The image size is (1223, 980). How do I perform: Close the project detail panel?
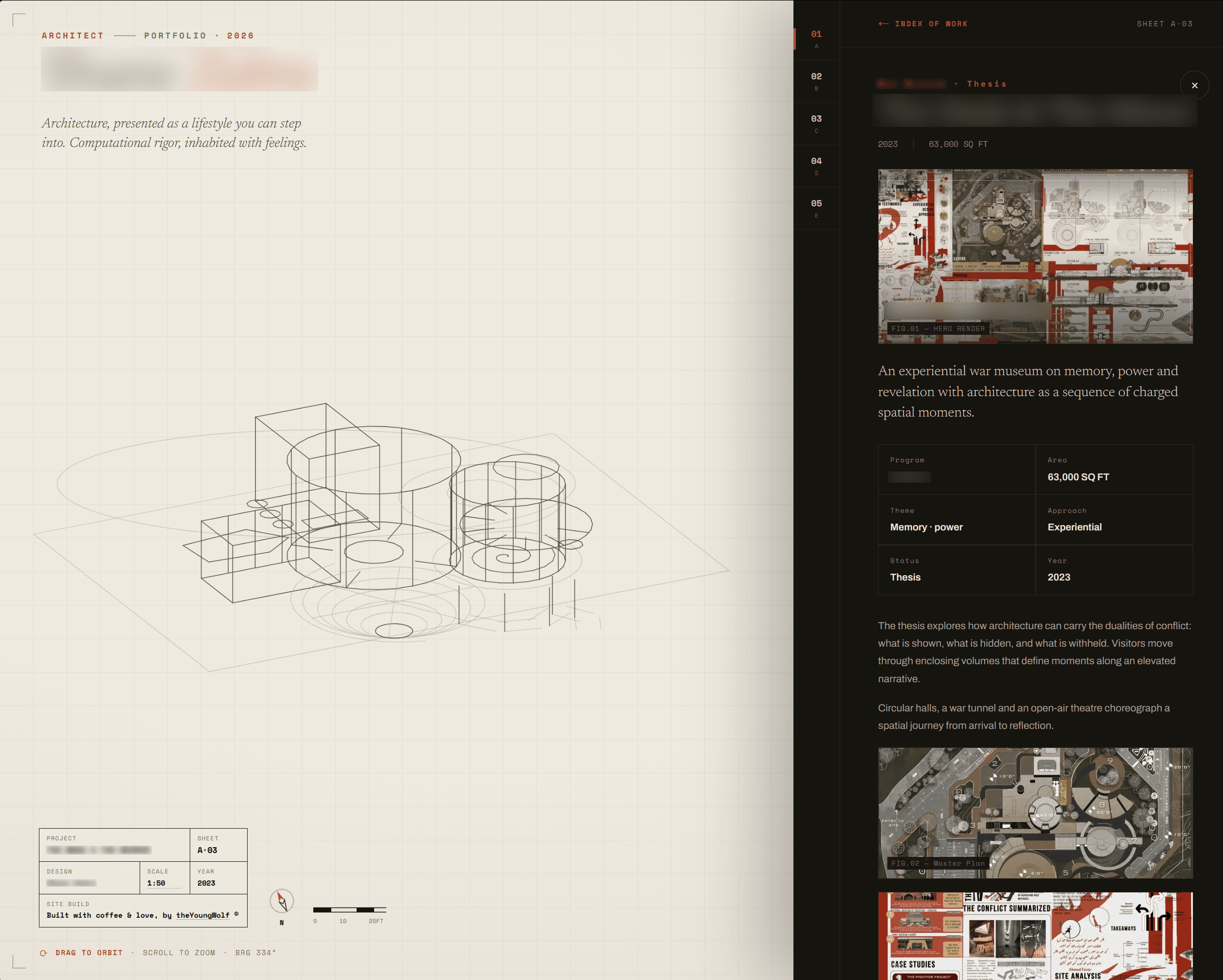[x=1194, y=86]
